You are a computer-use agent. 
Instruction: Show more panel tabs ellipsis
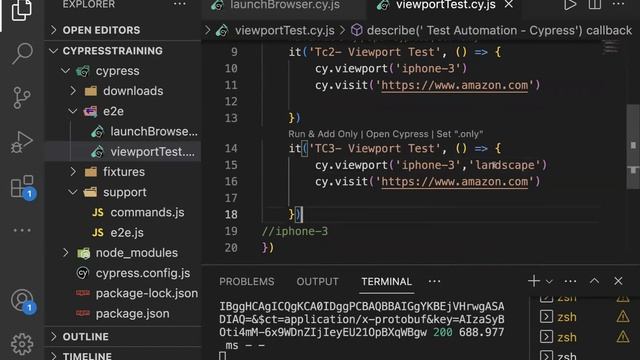coord(434,281)
